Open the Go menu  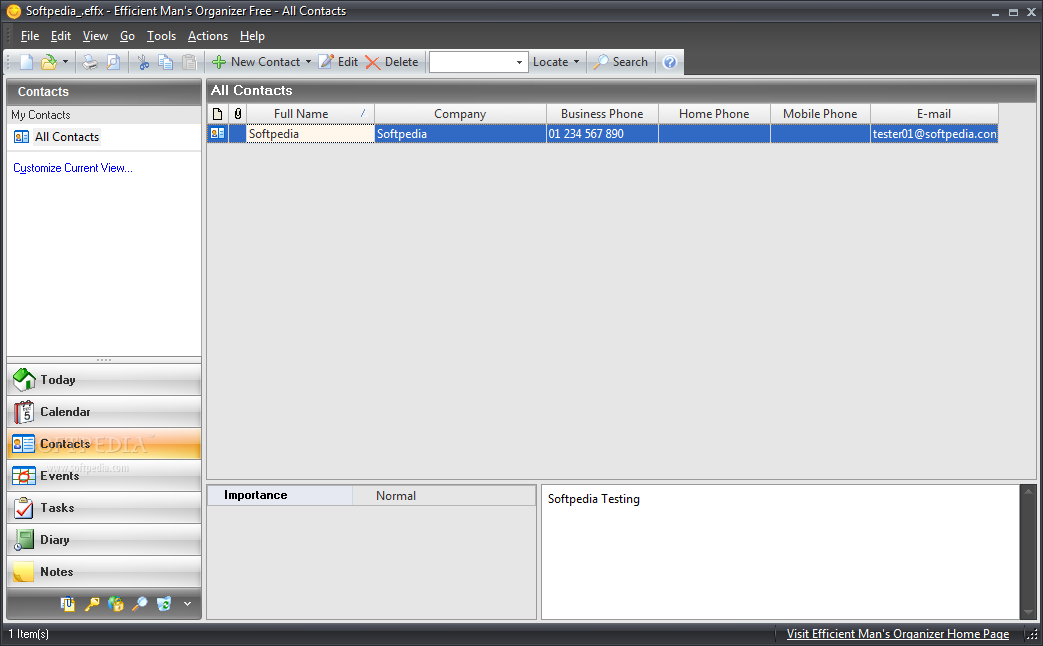[x=127, y=36]
